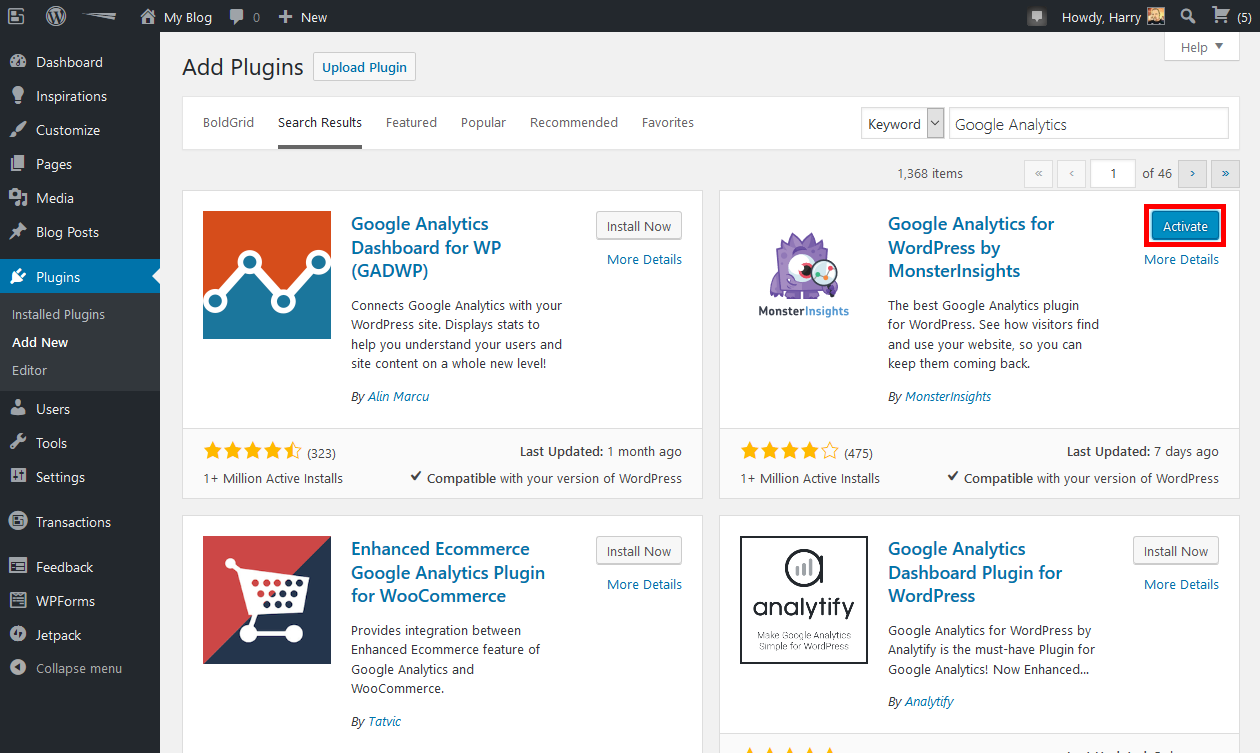This screenshot has height=753, width=1260.
Task: Open the Featured plugins tab
Action: 411,122
